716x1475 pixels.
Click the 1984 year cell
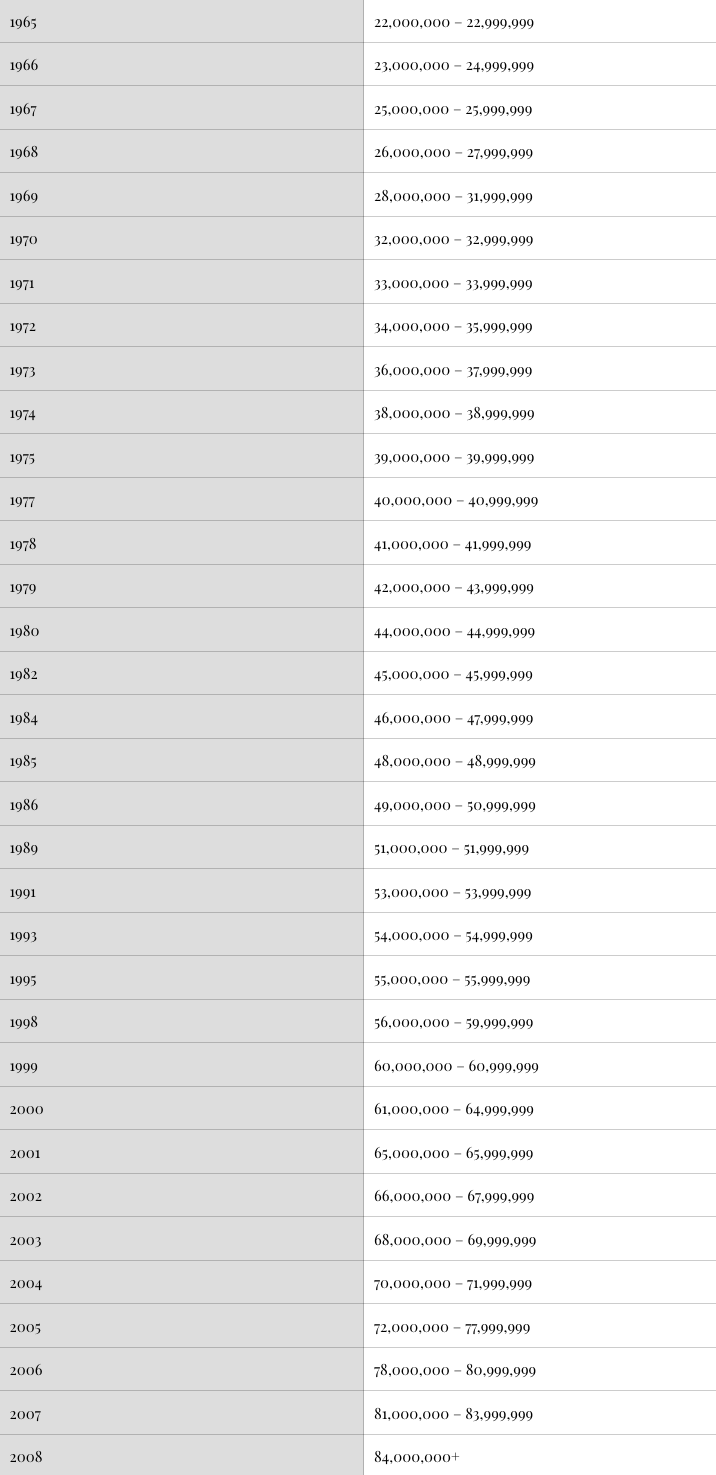pyautogui.click(x=181, y=717)
